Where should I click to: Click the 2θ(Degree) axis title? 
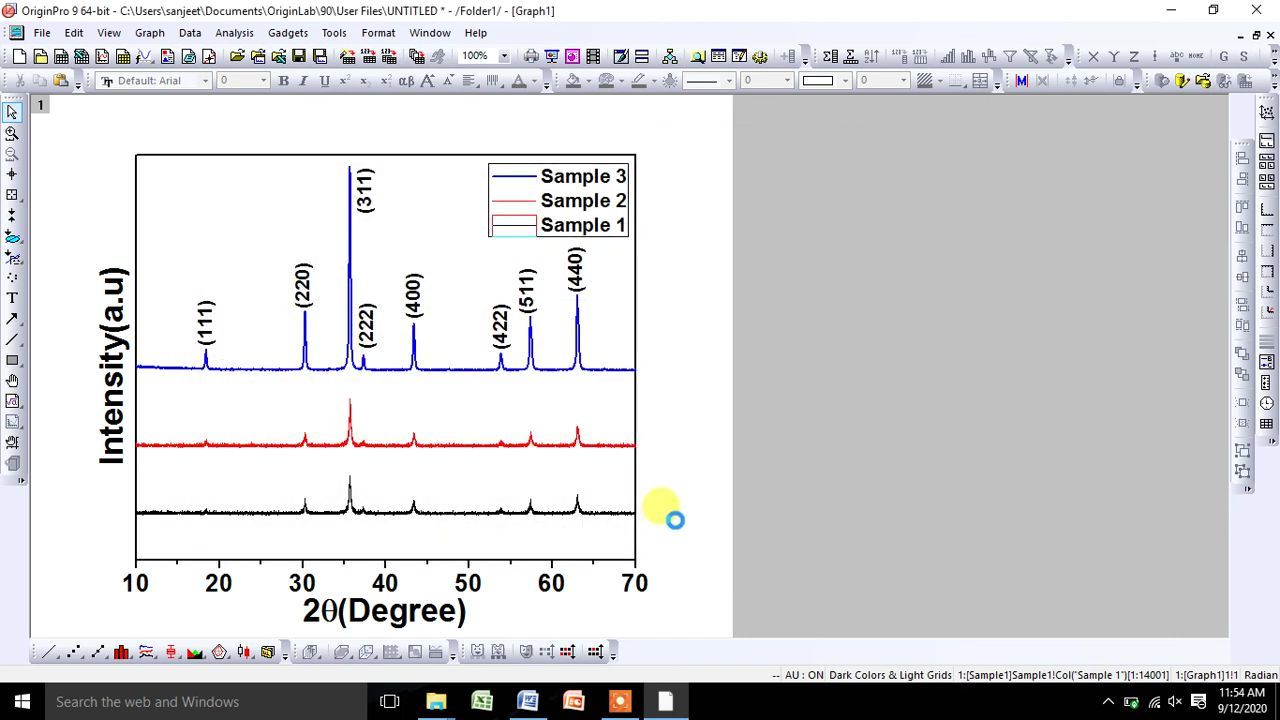tap(385, 611)
